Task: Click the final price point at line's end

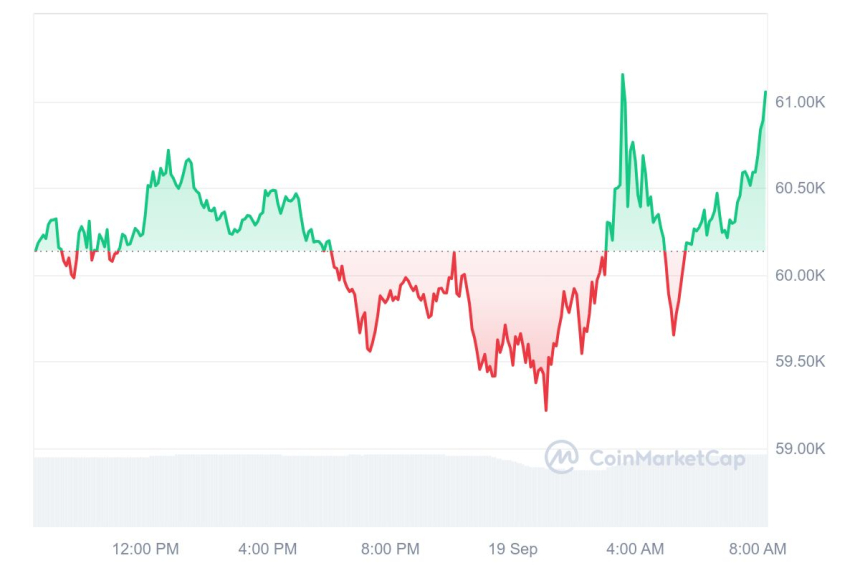Action: [x=766, y=92]
